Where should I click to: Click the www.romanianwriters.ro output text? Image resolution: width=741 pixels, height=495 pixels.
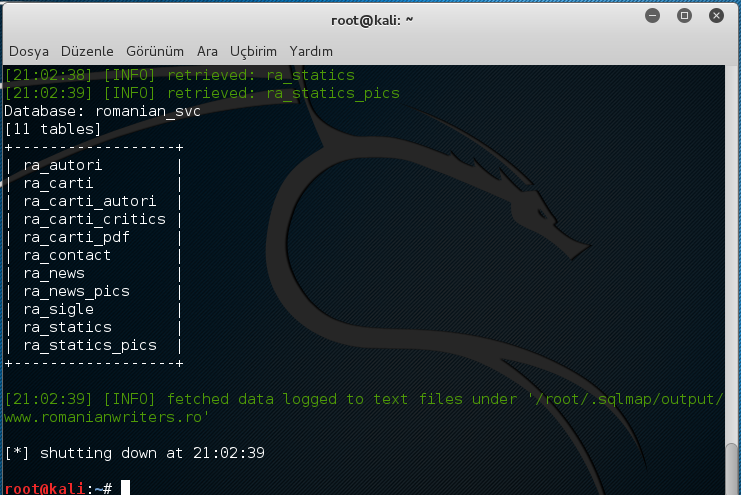(x=106, y=417)
